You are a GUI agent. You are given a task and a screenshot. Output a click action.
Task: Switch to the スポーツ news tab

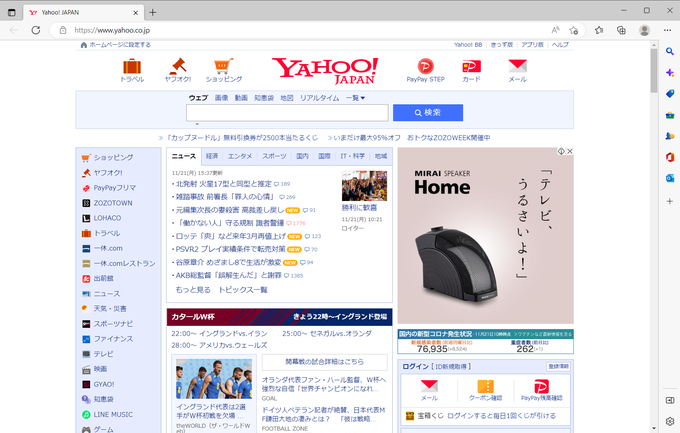(274, 156)
